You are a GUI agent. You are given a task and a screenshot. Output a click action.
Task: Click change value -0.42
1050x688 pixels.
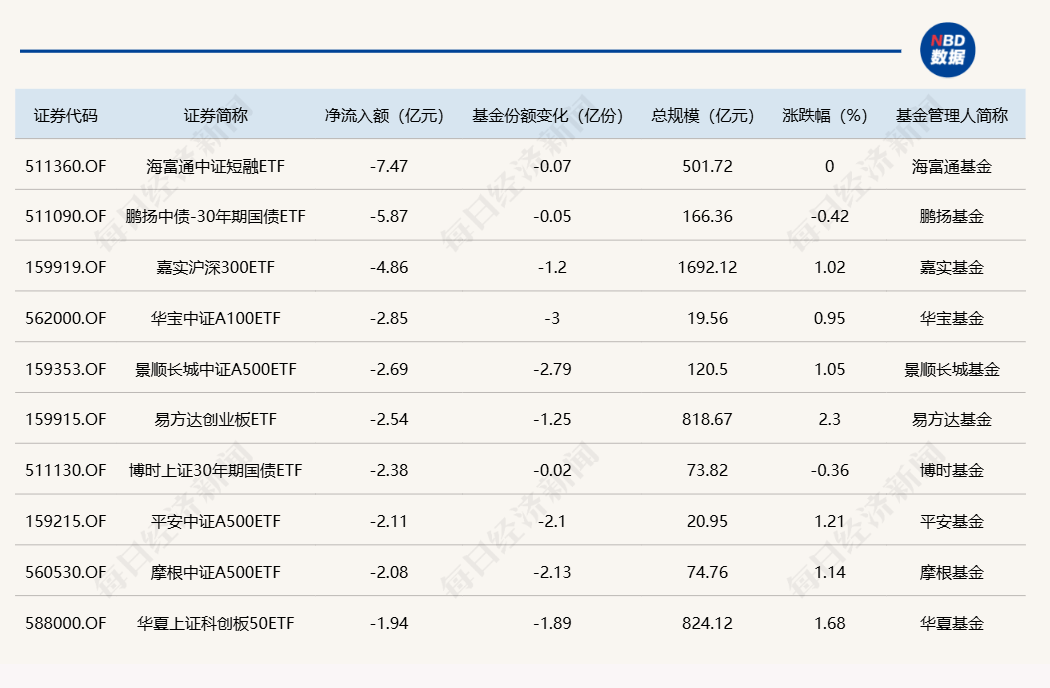[830, 216]
